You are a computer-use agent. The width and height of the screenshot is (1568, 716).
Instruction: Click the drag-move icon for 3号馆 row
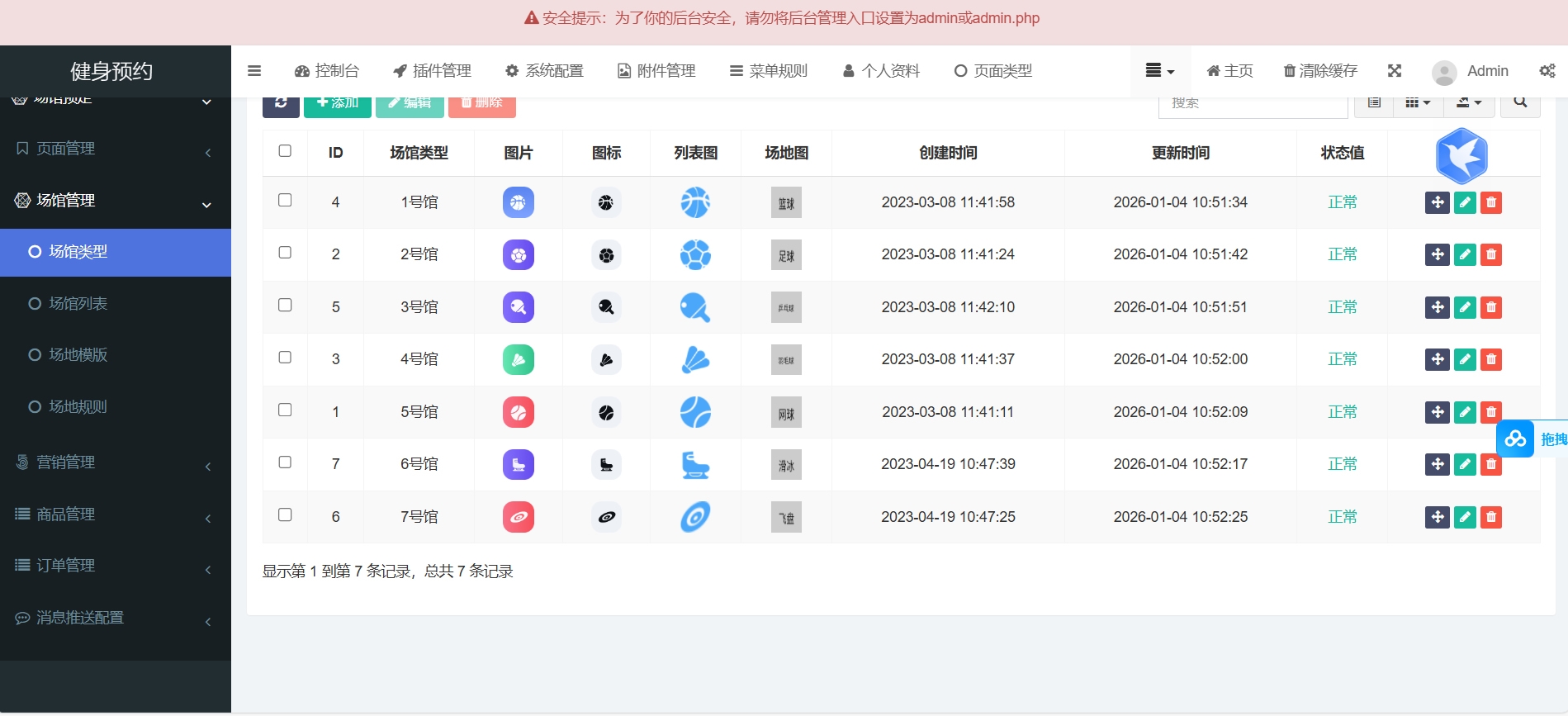(x=1437, y=307)
